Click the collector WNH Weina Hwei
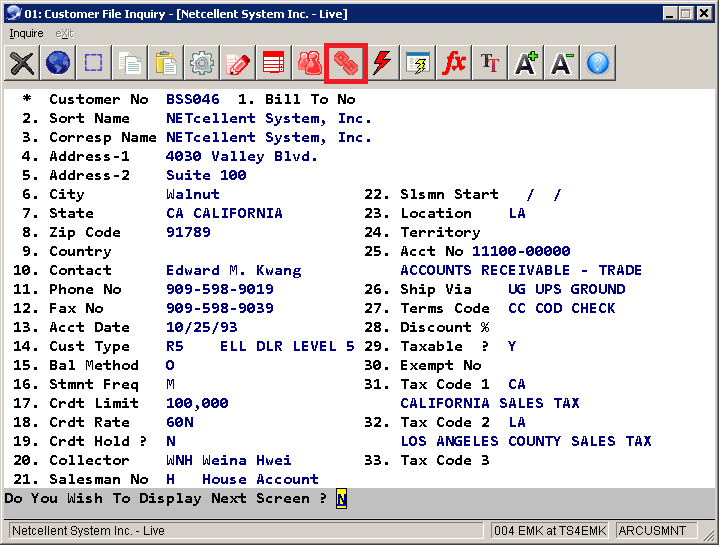 (228, 460)
